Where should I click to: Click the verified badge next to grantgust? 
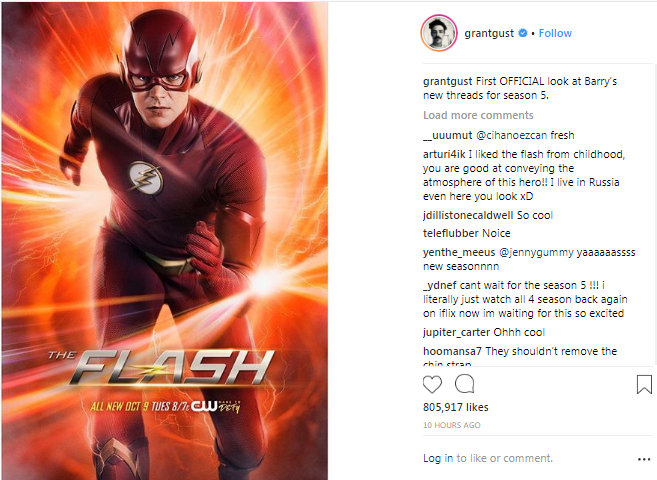tap(522, 33)
